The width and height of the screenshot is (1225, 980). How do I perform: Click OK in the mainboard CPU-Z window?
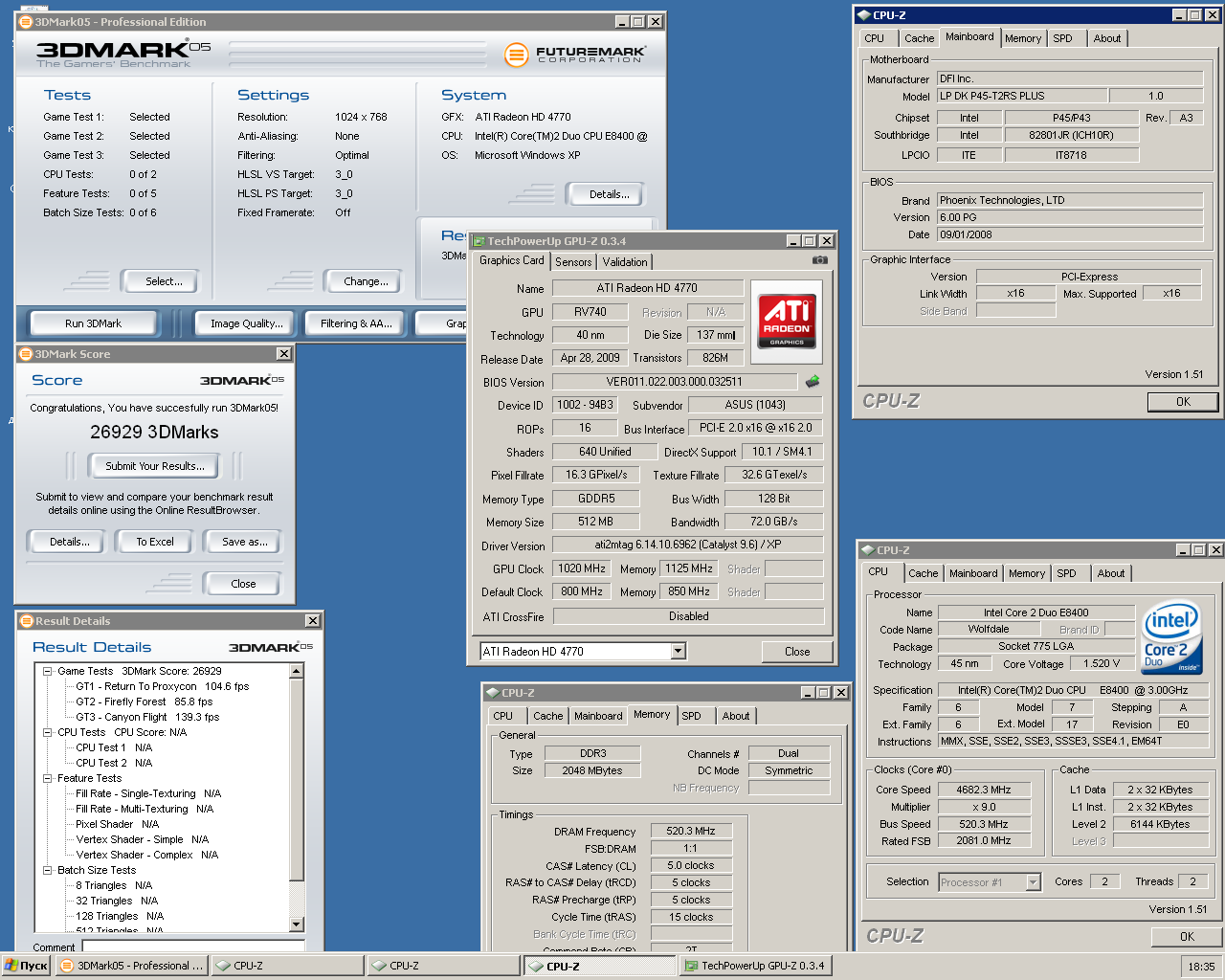(1184, 402)
